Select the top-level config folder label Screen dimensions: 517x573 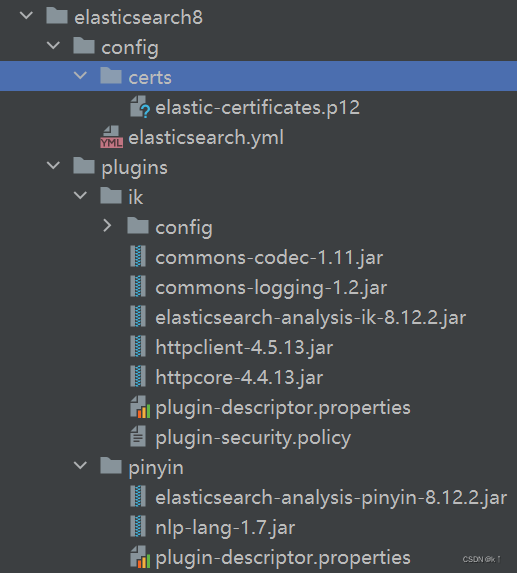click(x=130, y=48)
